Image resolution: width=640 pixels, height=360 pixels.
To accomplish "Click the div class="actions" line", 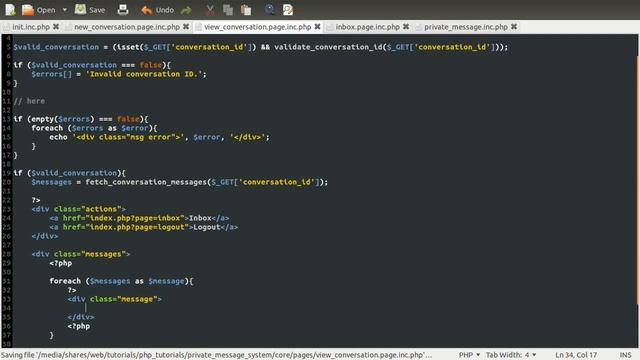I will 78,209.
